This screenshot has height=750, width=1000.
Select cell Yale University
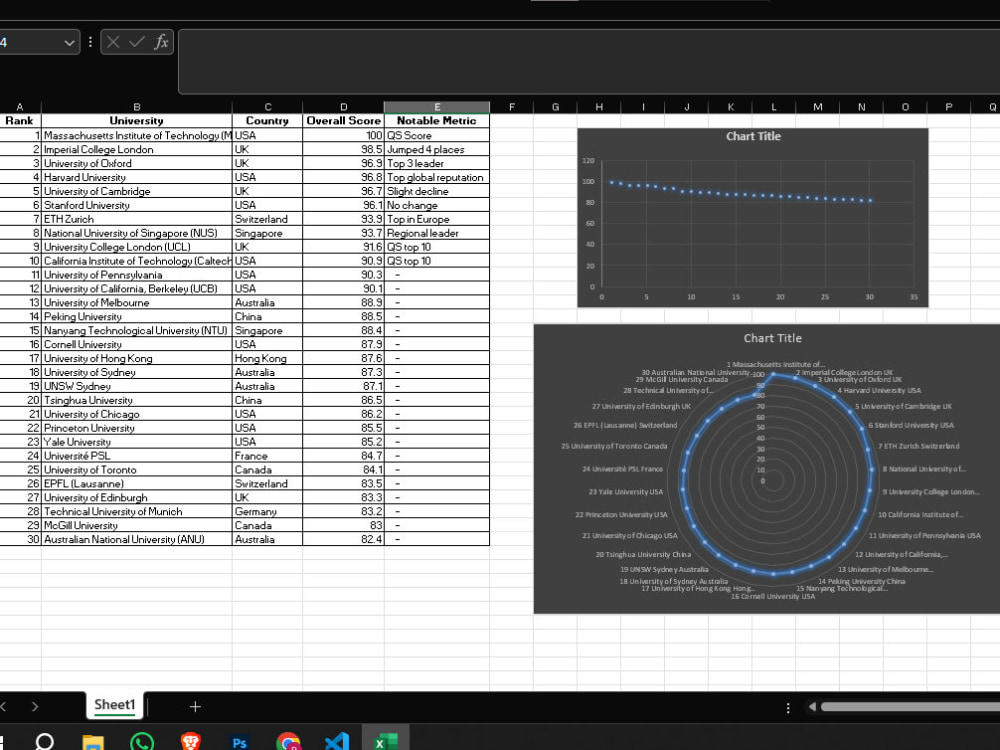[136, 442]
